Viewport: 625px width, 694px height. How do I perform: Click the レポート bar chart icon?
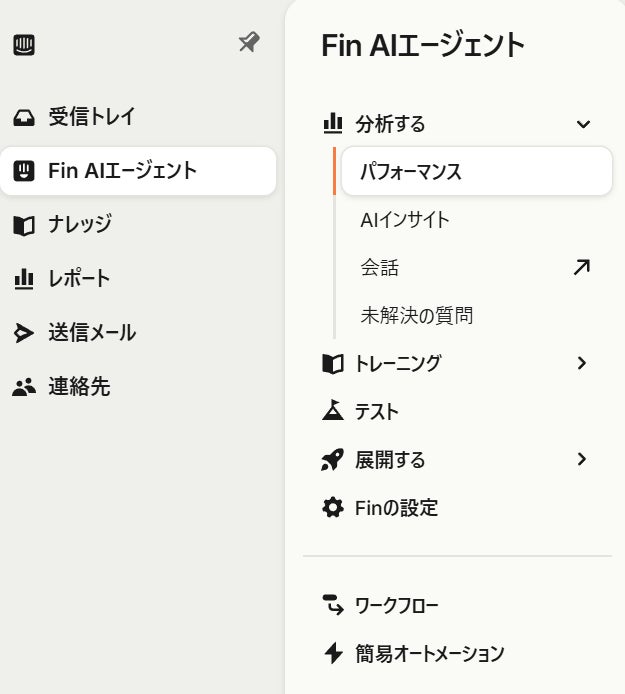(23, 278)
